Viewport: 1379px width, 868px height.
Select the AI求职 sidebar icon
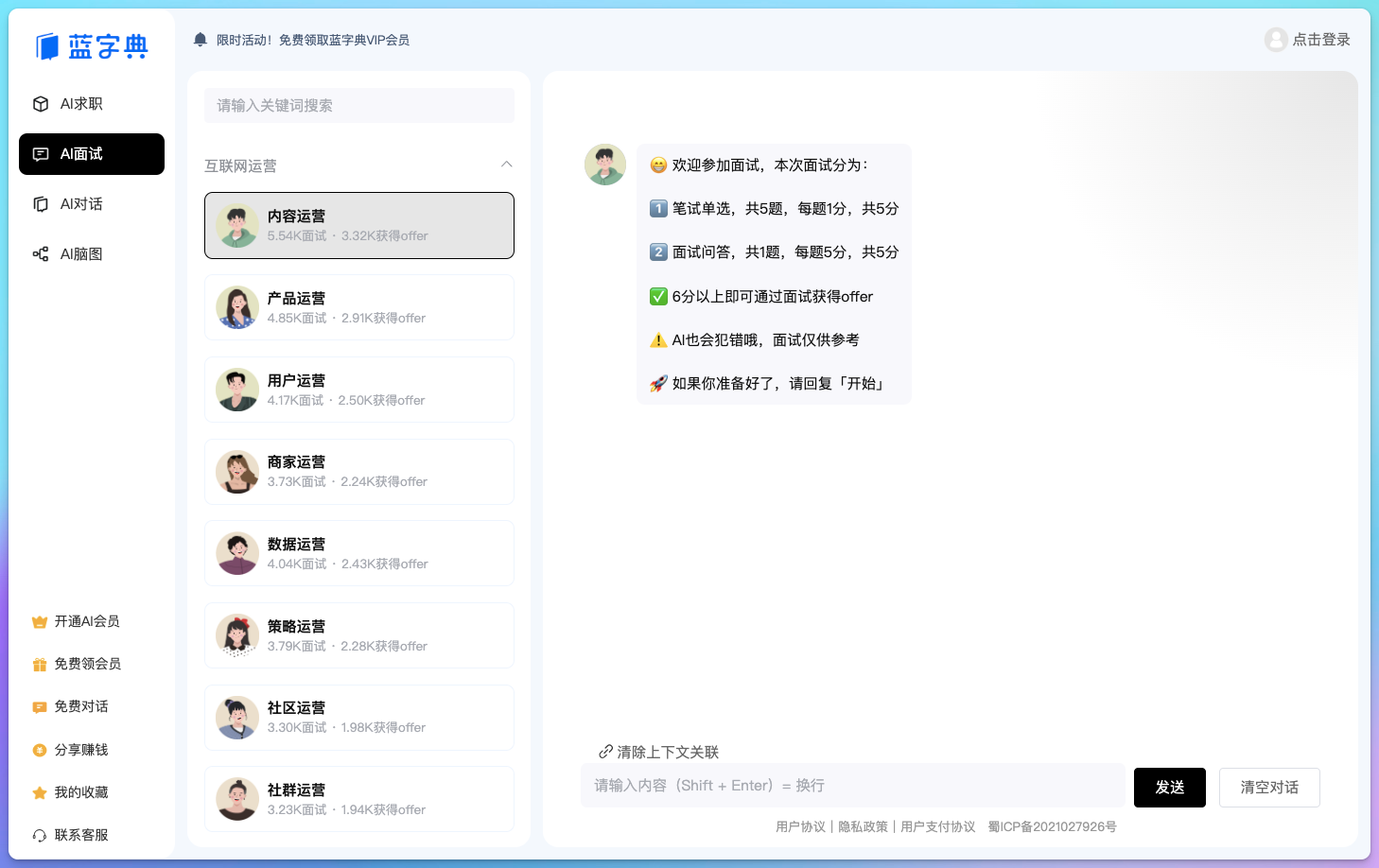click(x=41, y=104)
